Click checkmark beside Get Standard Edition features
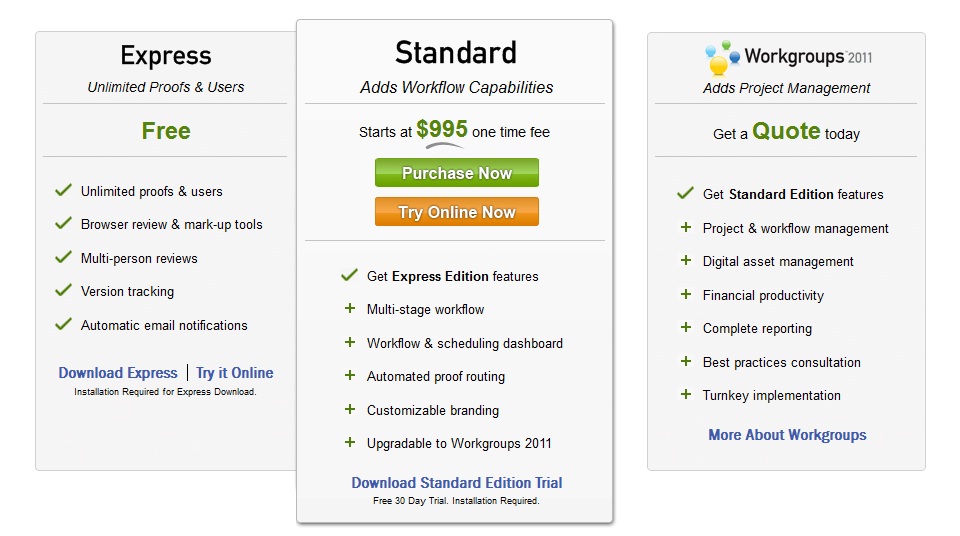The height and width of the screenshot is (536, 960). pos(686,193)
